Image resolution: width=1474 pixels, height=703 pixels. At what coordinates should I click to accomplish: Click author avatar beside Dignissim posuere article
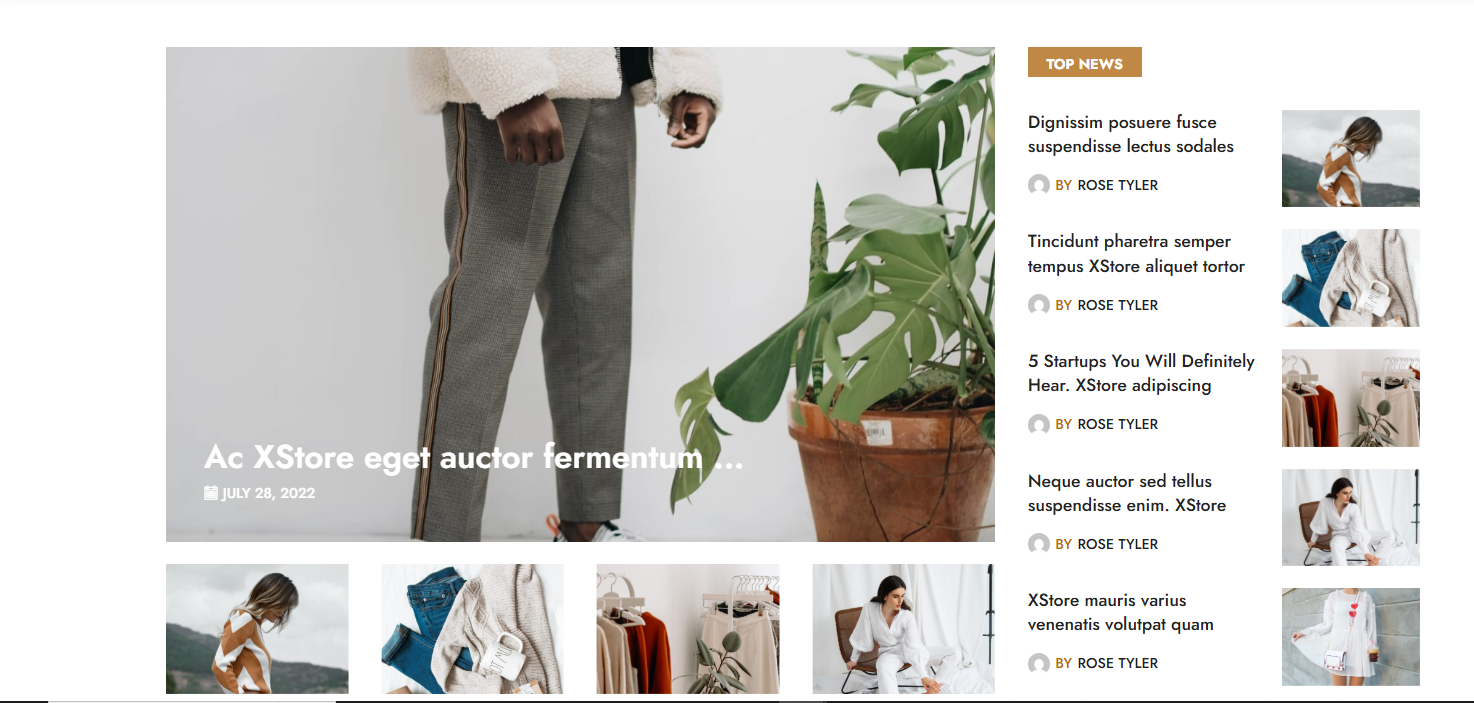coord(1039,185)
